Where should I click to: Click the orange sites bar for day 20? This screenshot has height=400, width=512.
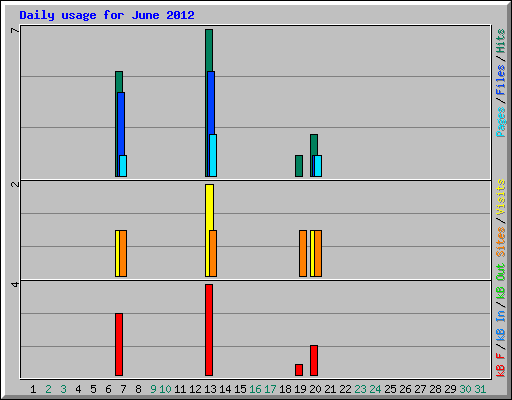(x=318, y=253)
